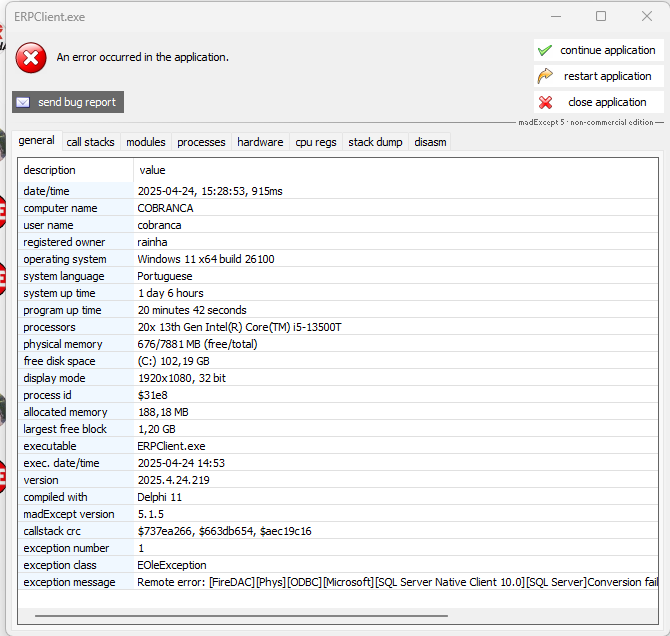670x636 pixels.
Task: Click the red X close application icon
Action: coord(545,102)
